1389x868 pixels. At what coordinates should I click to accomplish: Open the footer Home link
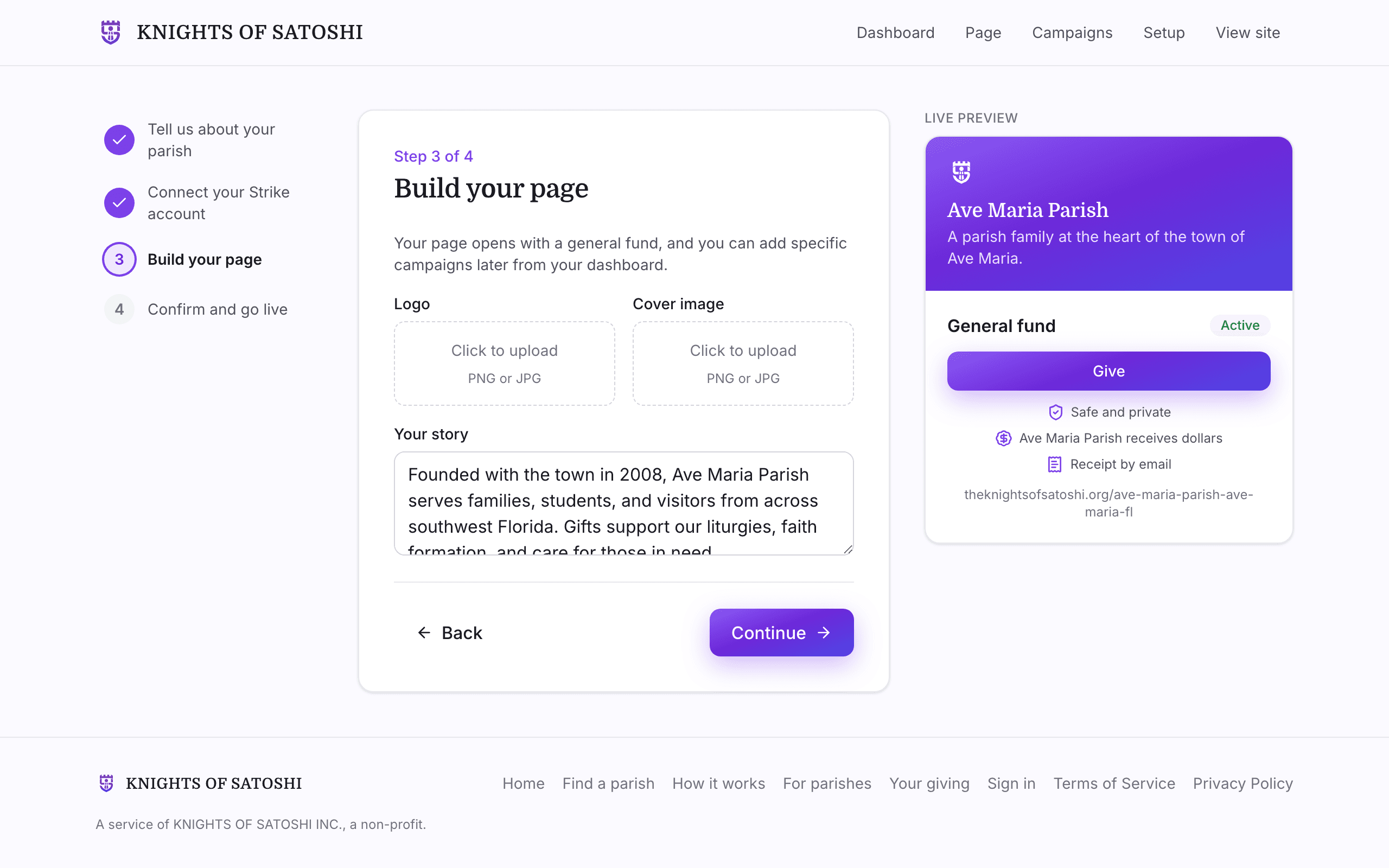pos(523,783)
